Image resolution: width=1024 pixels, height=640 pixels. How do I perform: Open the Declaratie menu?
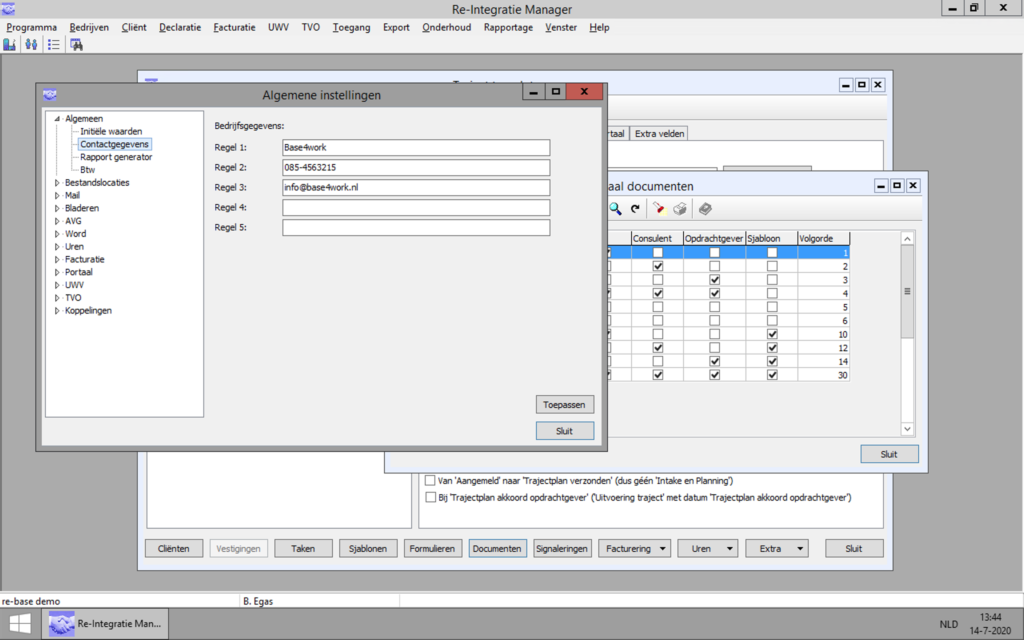(180, 27)
